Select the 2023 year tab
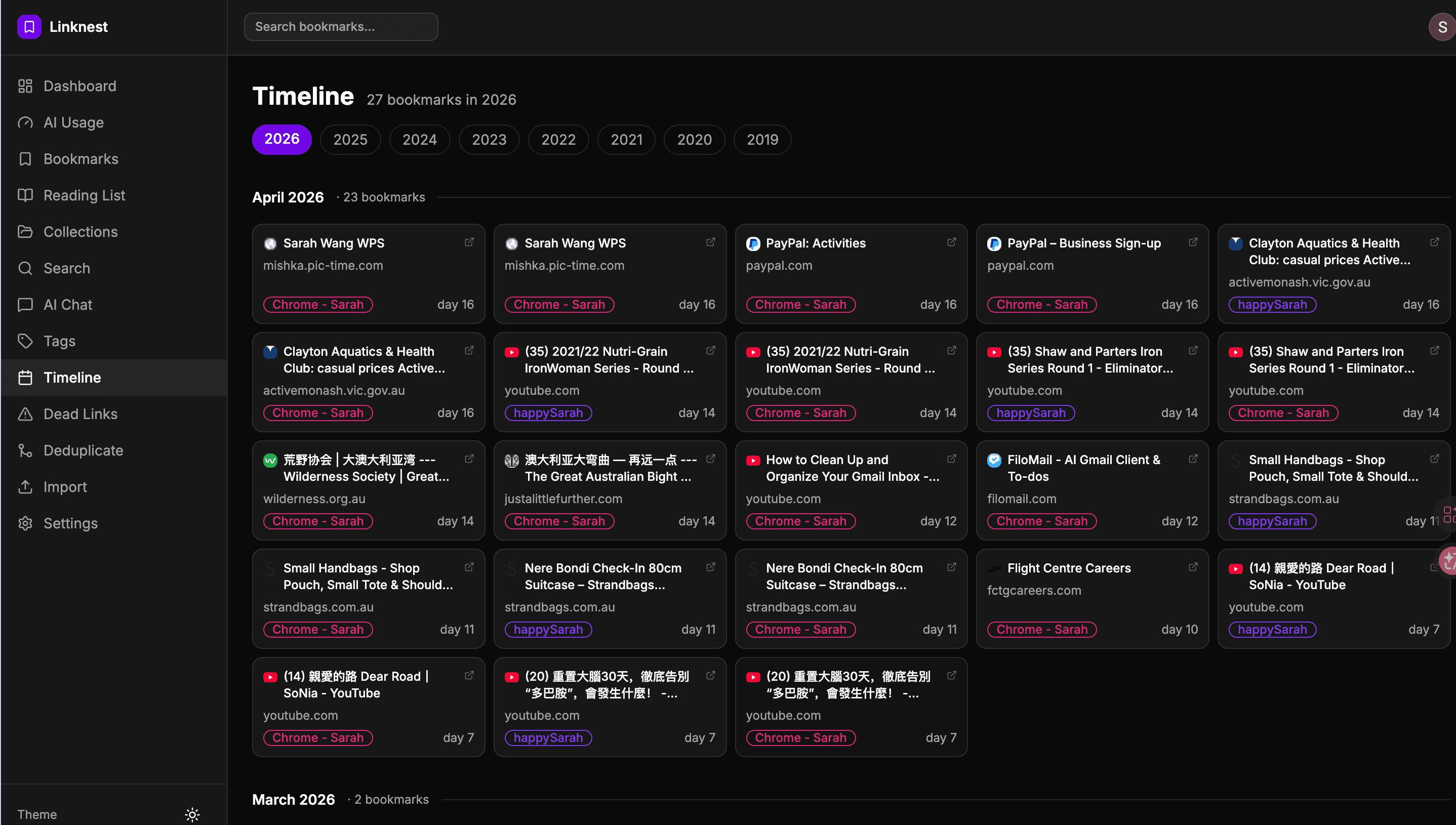 (x=489, y=139)
